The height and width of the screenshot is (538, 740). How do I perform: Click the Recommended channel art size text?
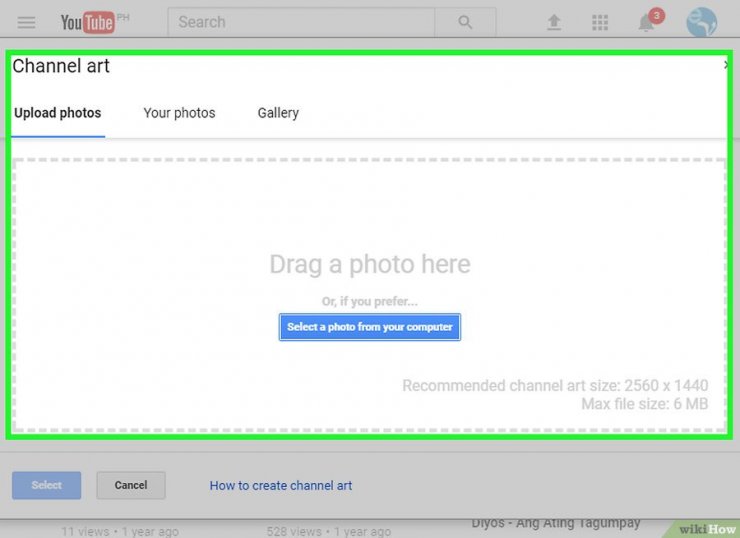click(x=555, y=386)
